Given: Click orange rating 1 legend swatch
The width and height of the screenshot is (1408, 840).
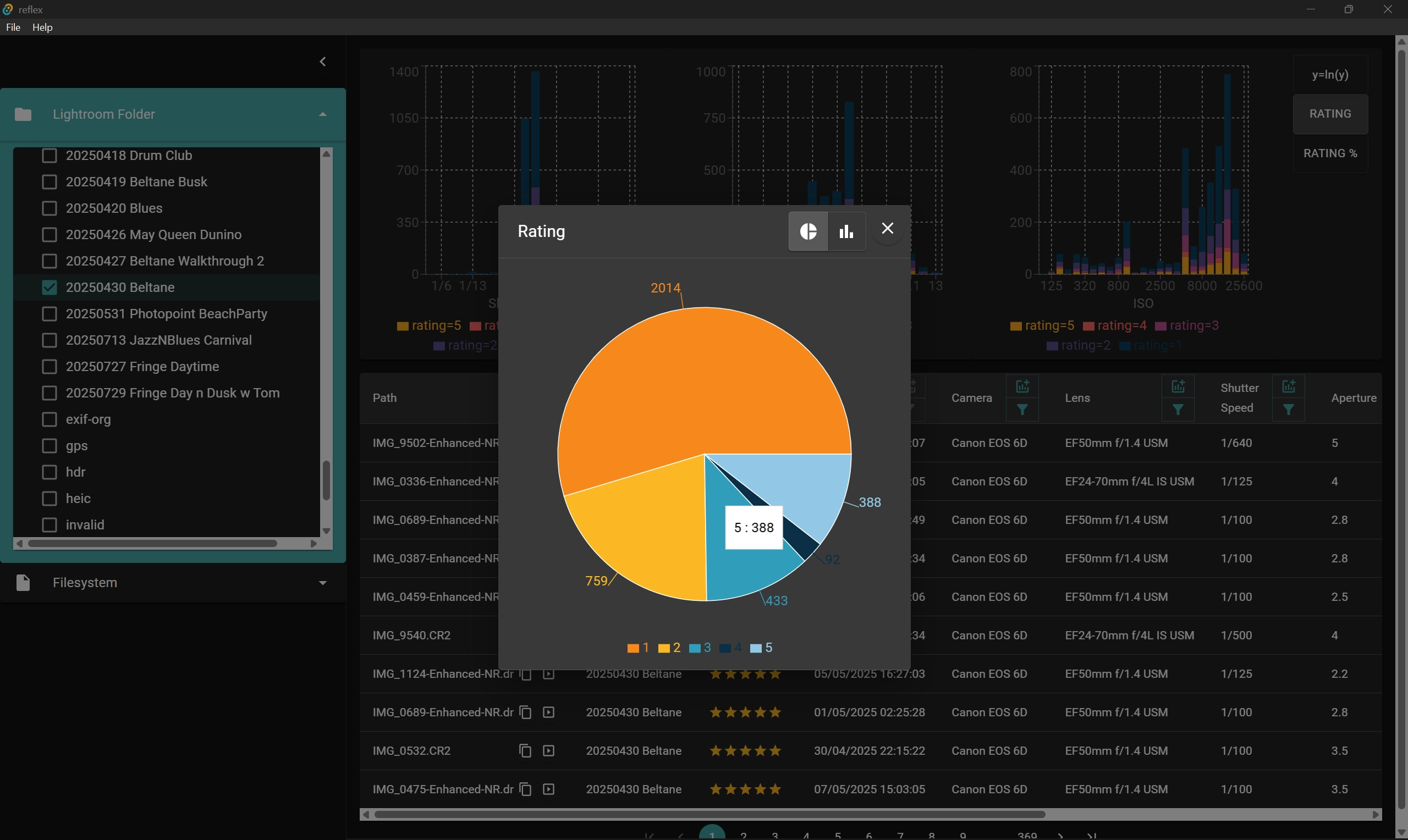Looking at the screenshot, I should 633,648.
